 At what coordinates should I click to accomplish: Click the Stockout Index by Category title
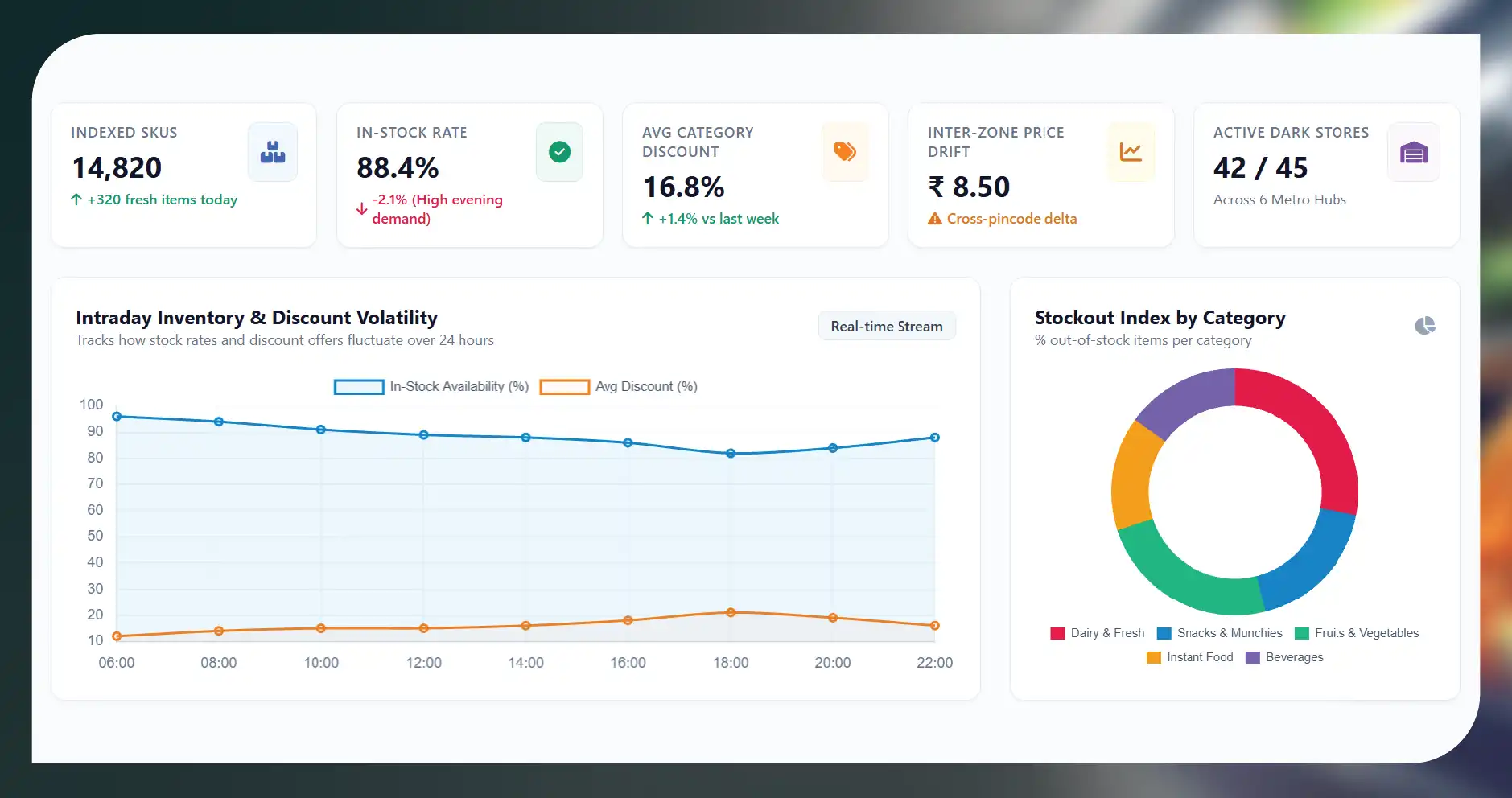1160,318
